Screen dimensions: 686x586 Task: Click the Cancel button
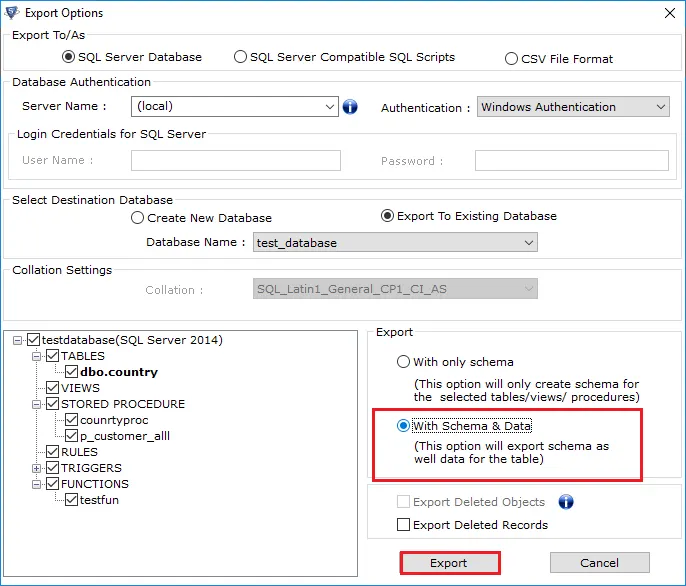pos(599,563)
